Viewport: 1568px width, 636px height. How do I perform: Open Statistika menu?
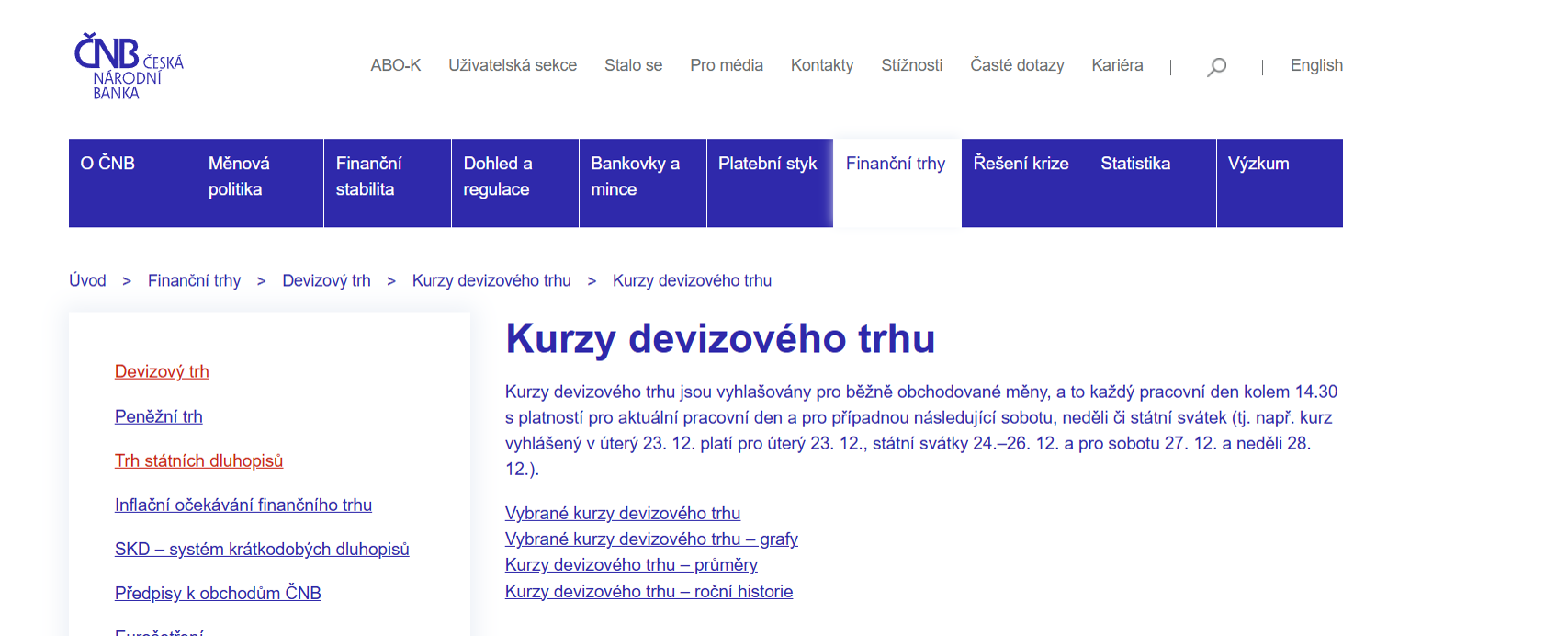coord(1153,183)
